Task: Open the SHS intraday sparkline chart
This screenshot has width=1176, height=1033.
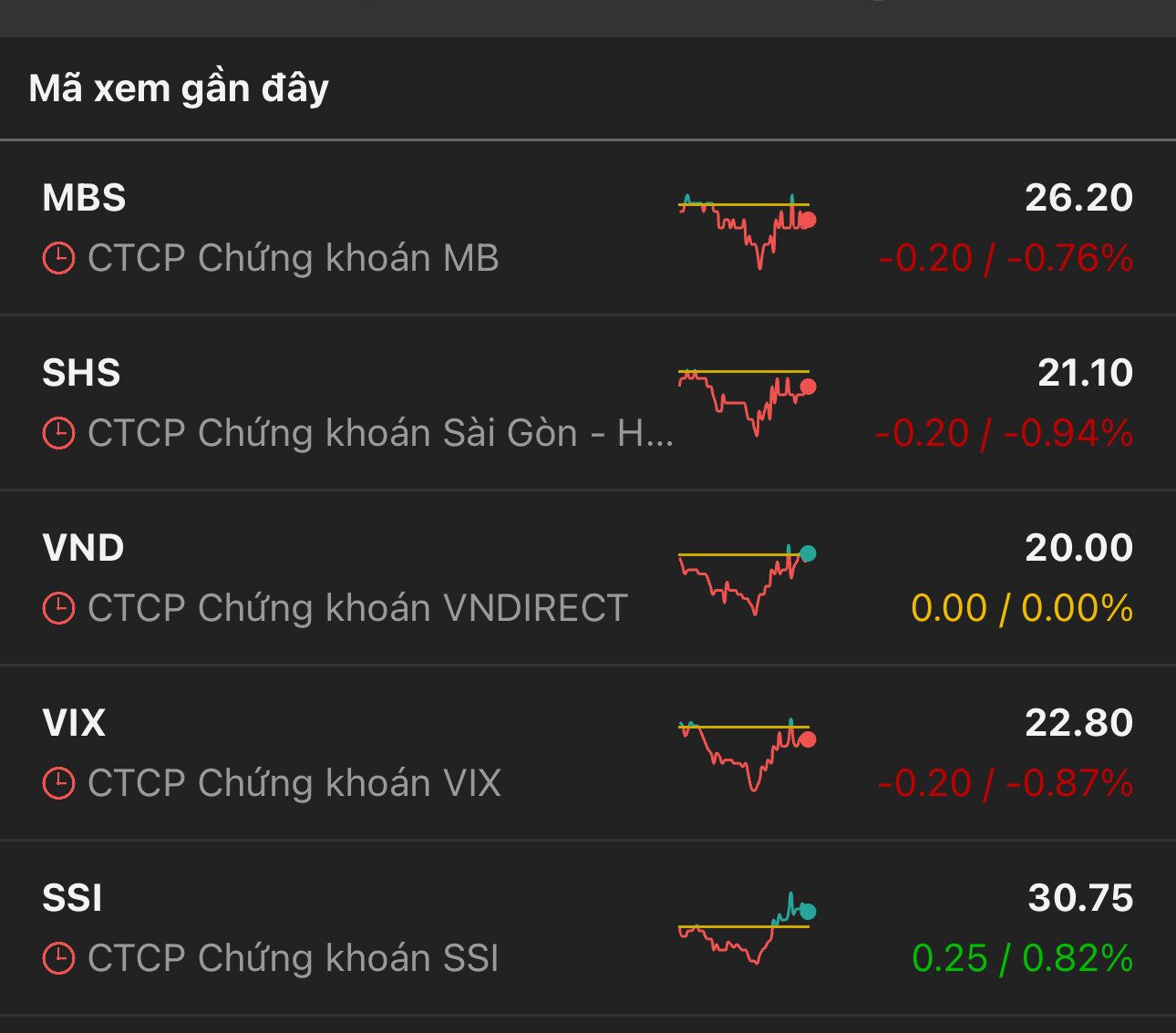Action: pos(747,401)
